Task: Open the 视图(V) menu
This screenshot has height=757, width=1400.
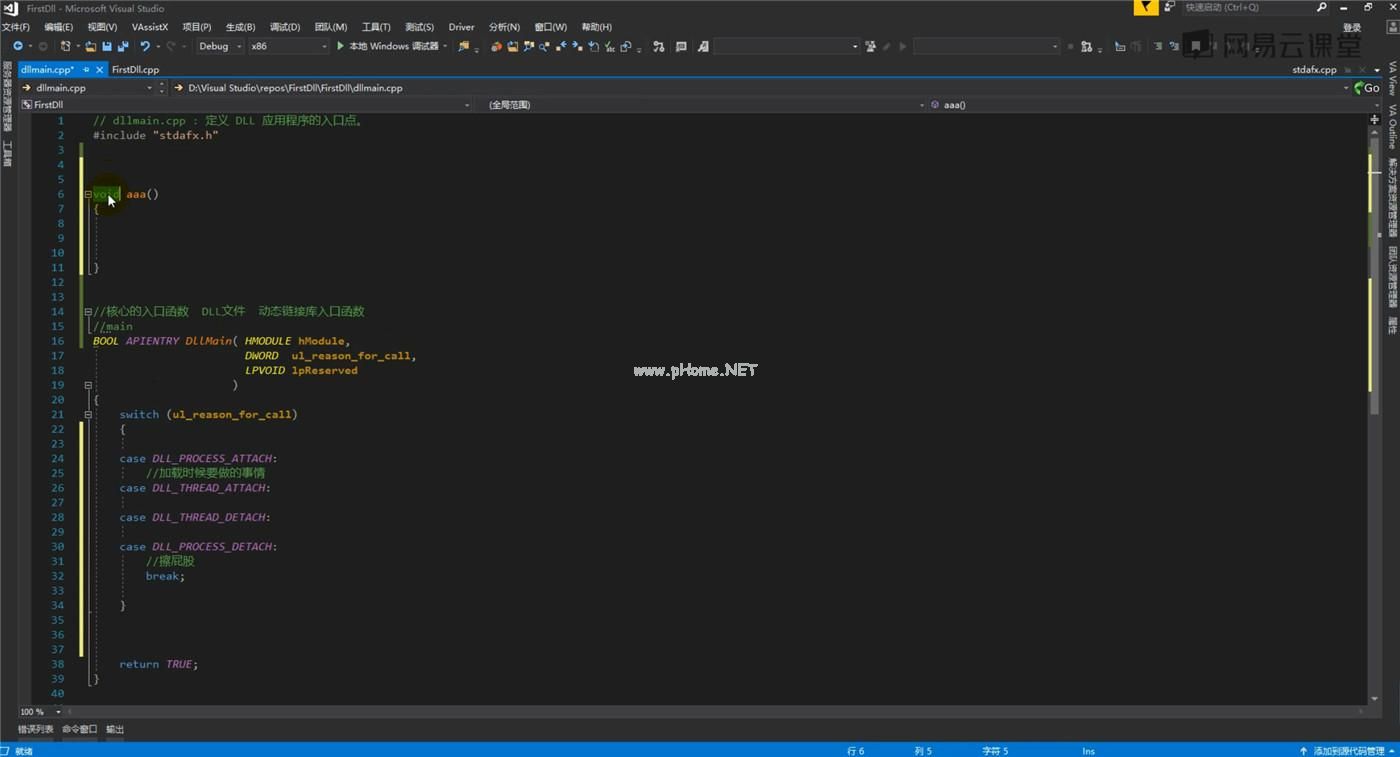Action: [102, 27]
